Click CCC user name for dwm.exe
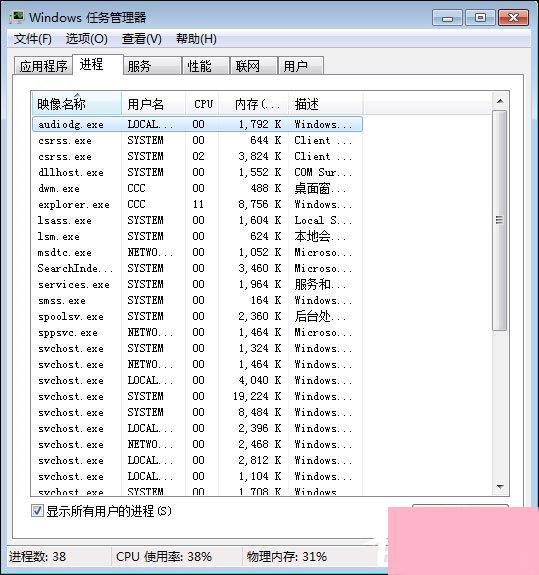This screenshot has width=539, height=575. pyautogui.click(x=136, y=188)
